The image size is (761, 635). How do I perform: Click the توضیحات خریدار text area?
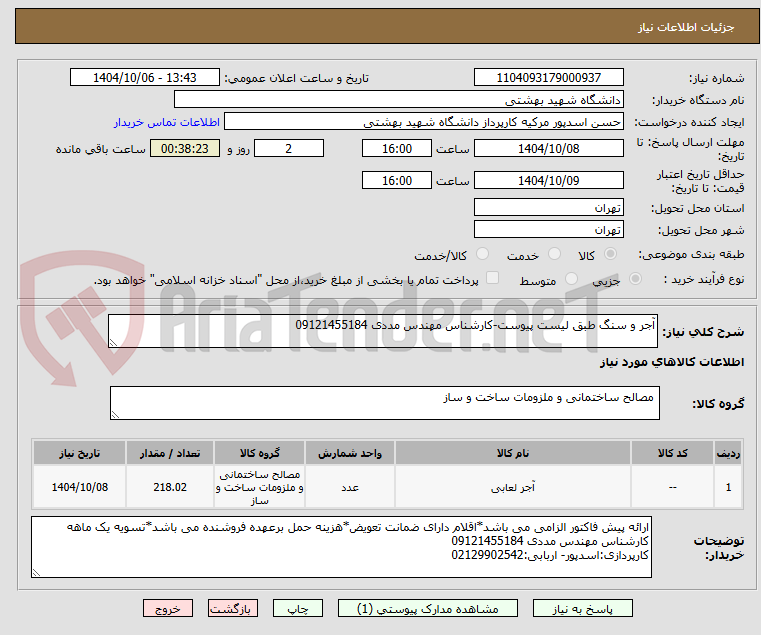tap(341, 547)
